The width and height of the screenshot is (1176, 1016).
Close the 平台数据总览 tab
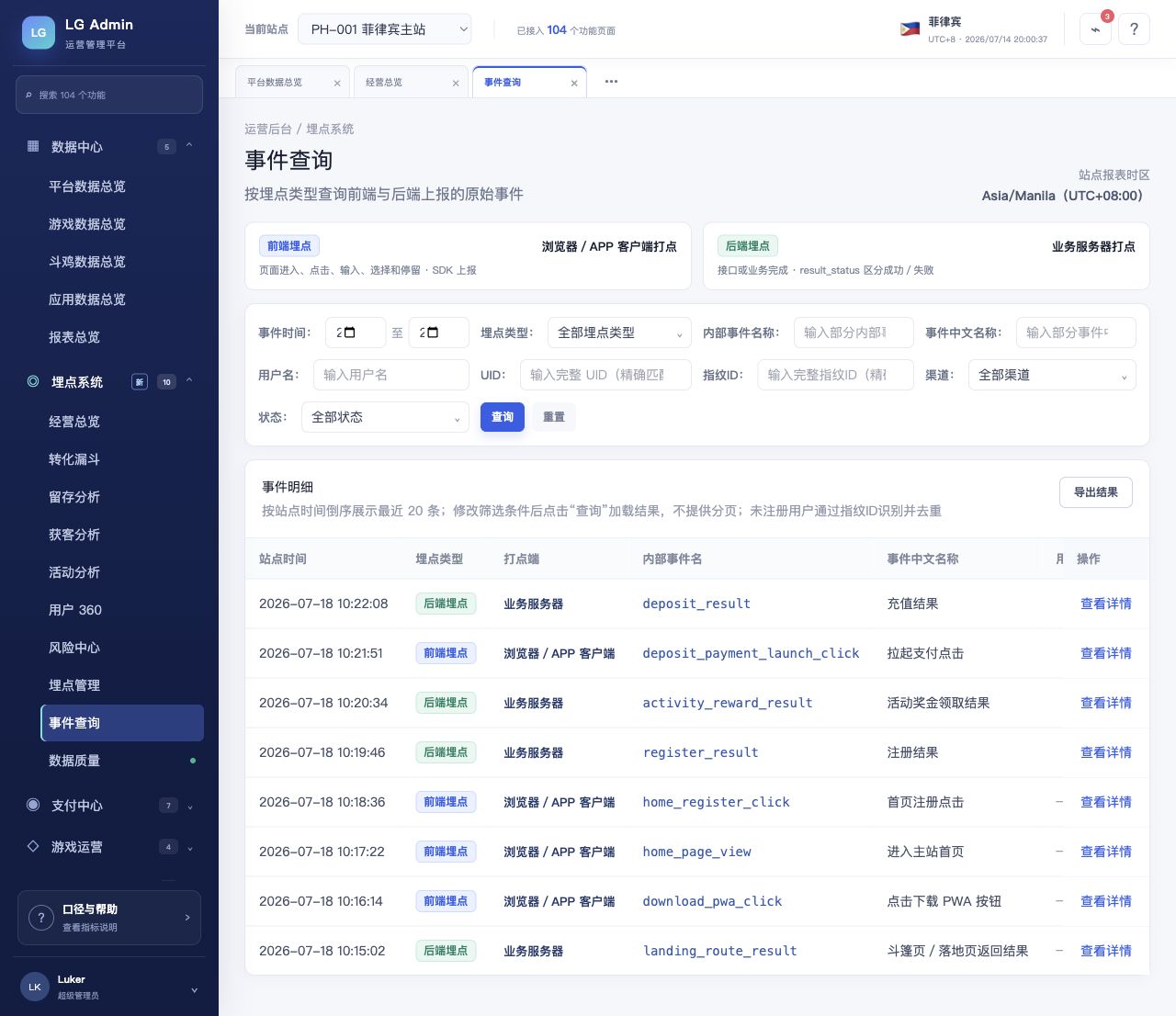337,83
